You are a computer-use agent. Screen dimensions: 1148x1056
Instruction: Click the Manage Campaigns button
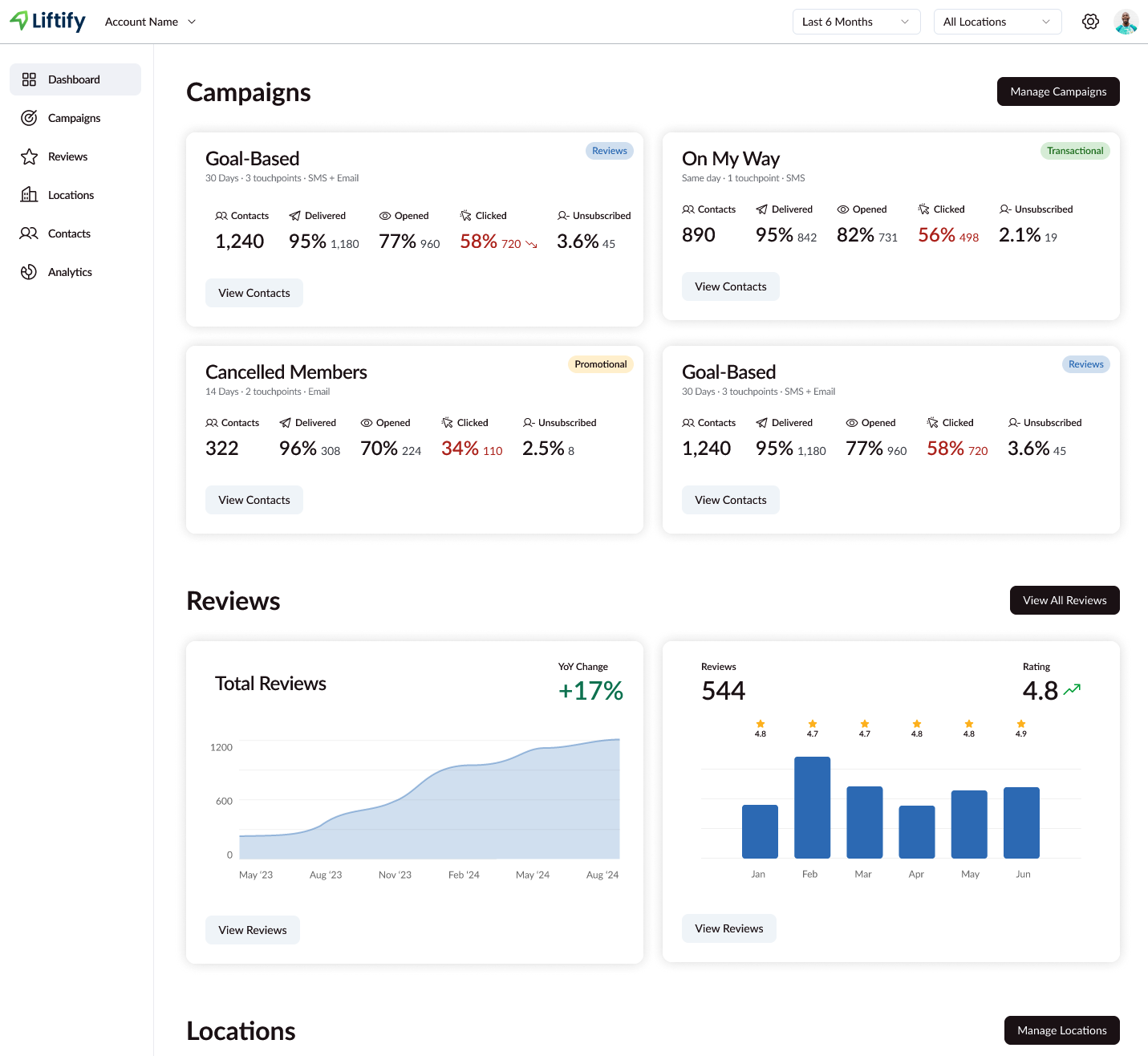[x=1058, y=91]
